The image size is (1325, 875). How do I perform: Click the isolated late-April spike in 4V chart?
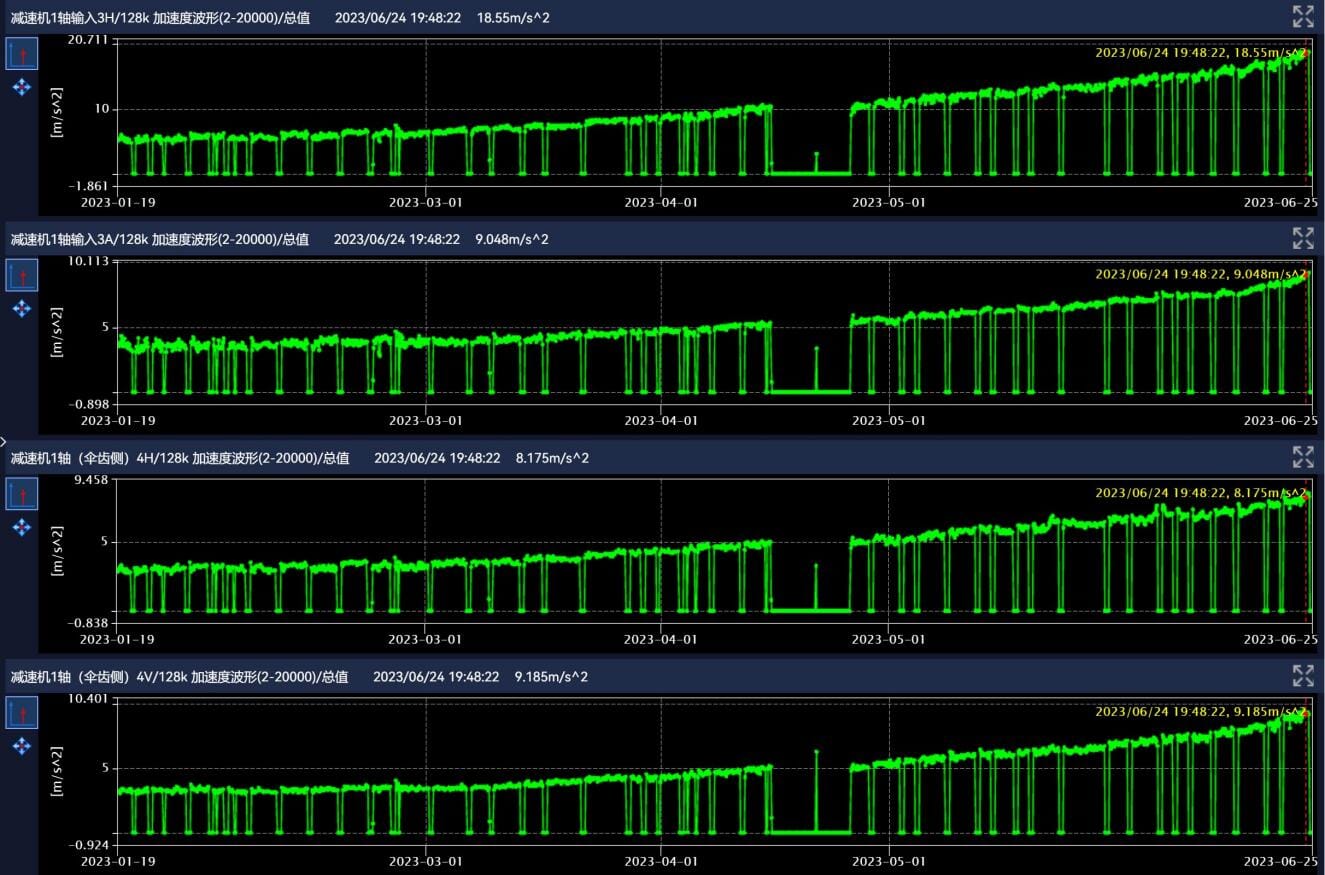click(x=816, y=751)
